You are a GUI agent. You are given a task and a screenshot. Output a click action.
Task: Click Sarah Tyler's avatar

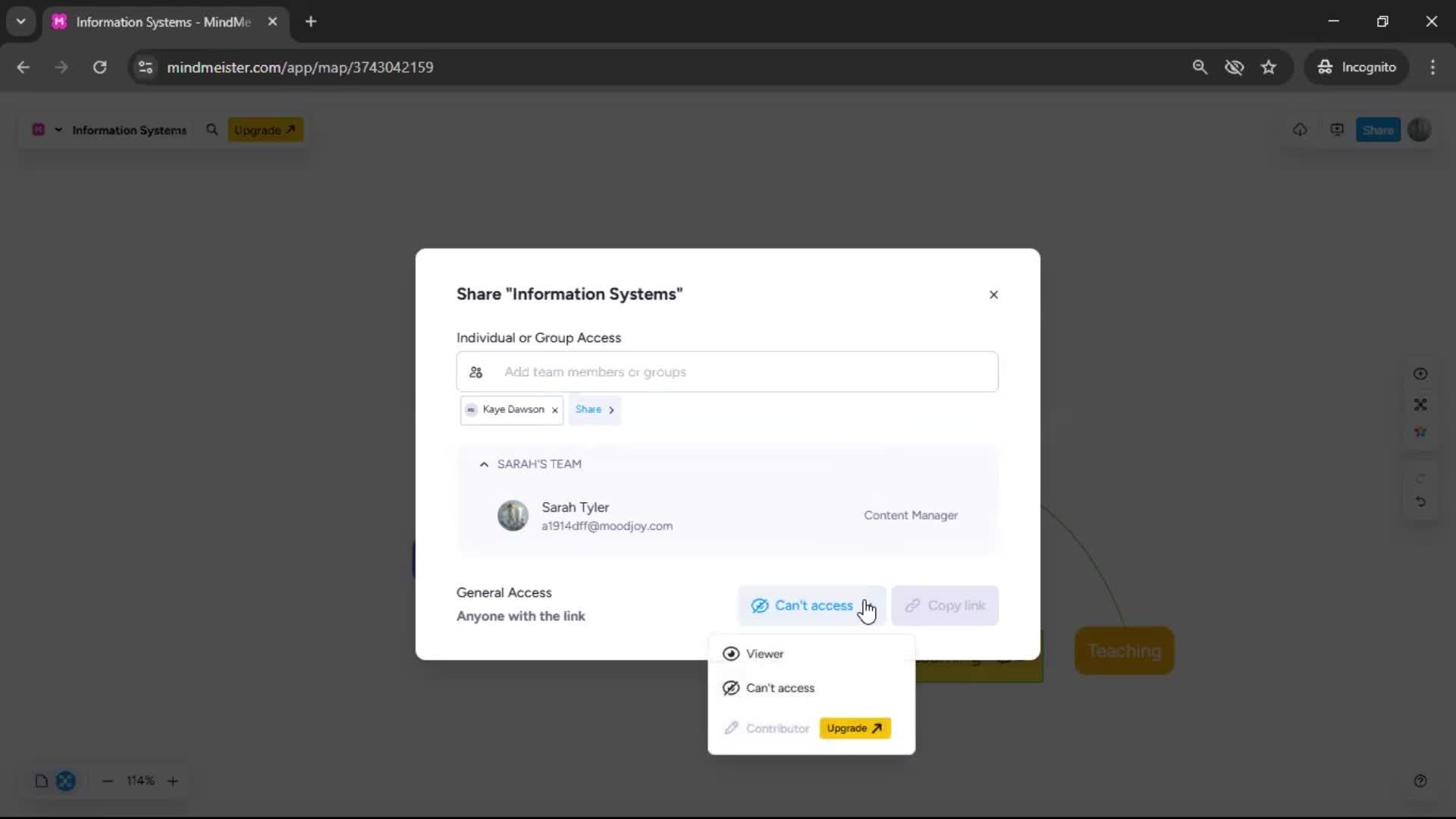(x=513, y=516)
